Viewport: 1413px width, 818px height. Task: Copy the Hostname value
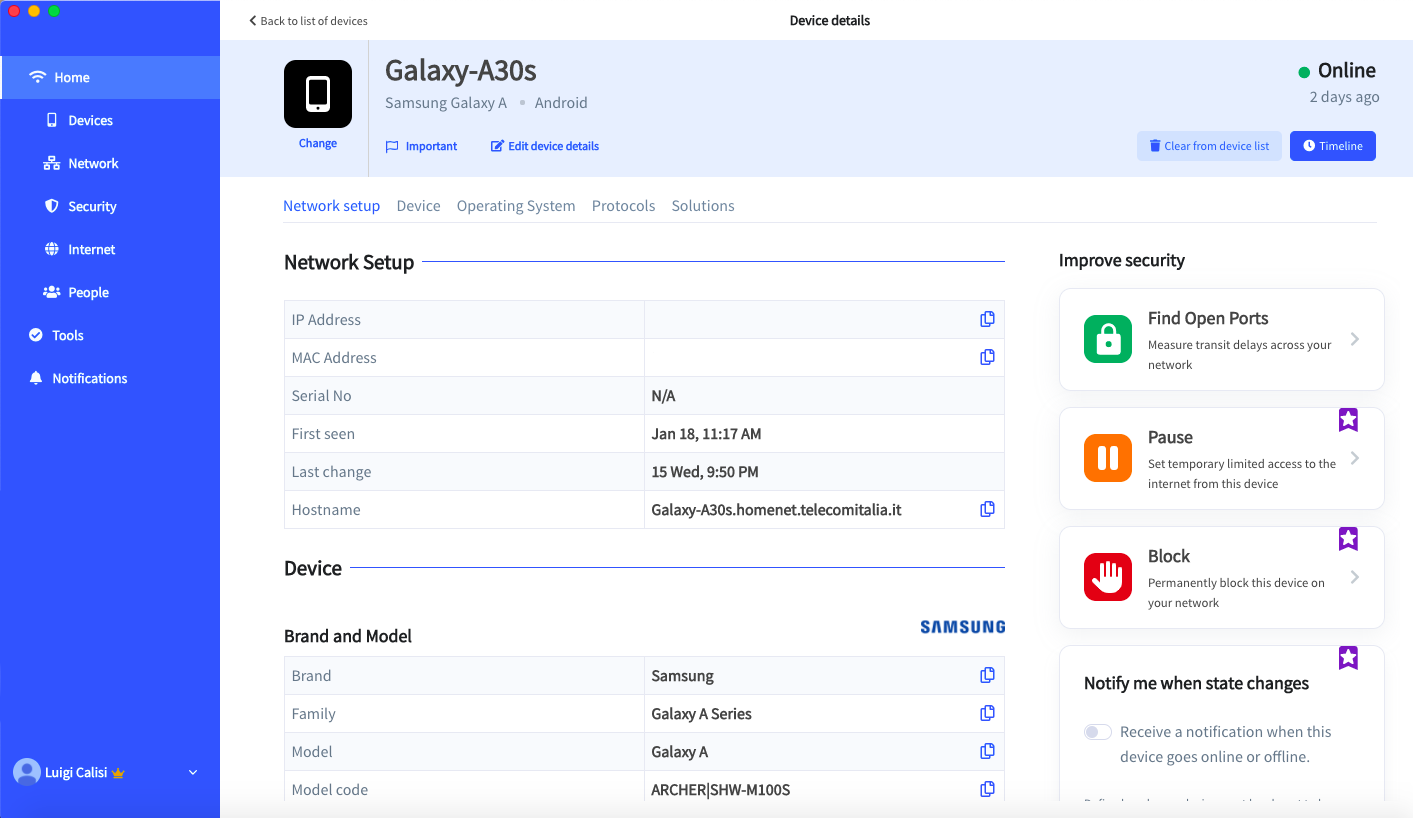[987, 509]
